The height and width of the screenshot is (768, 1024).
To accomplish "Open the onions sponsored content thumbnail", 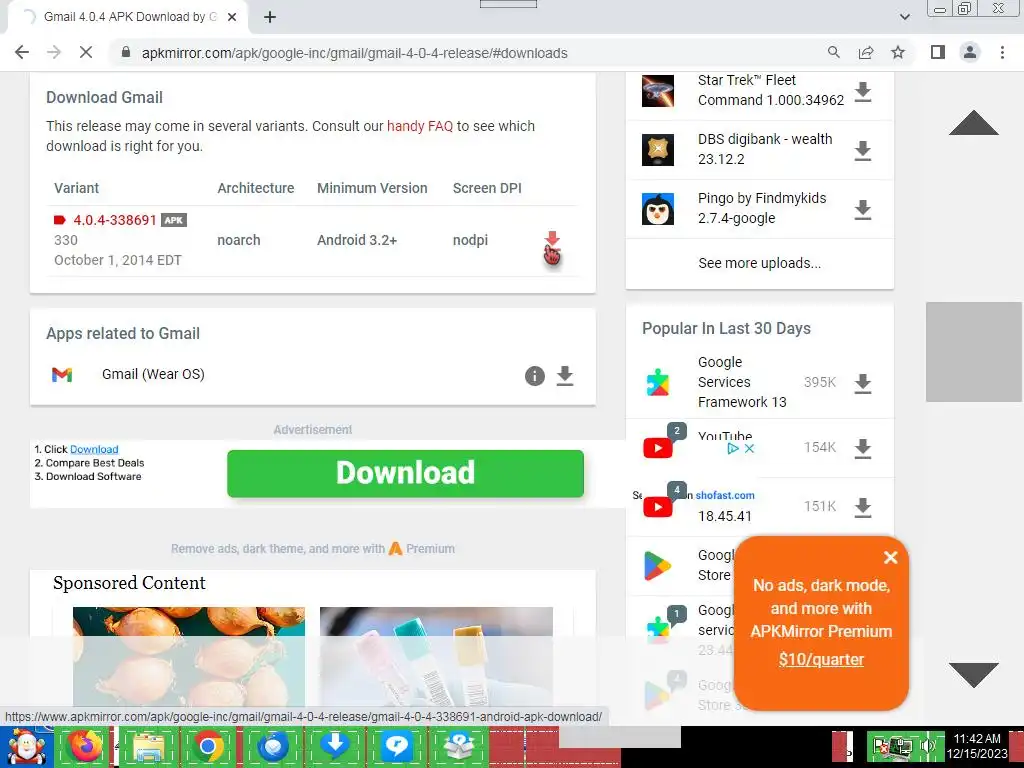I will click(189, 657).
